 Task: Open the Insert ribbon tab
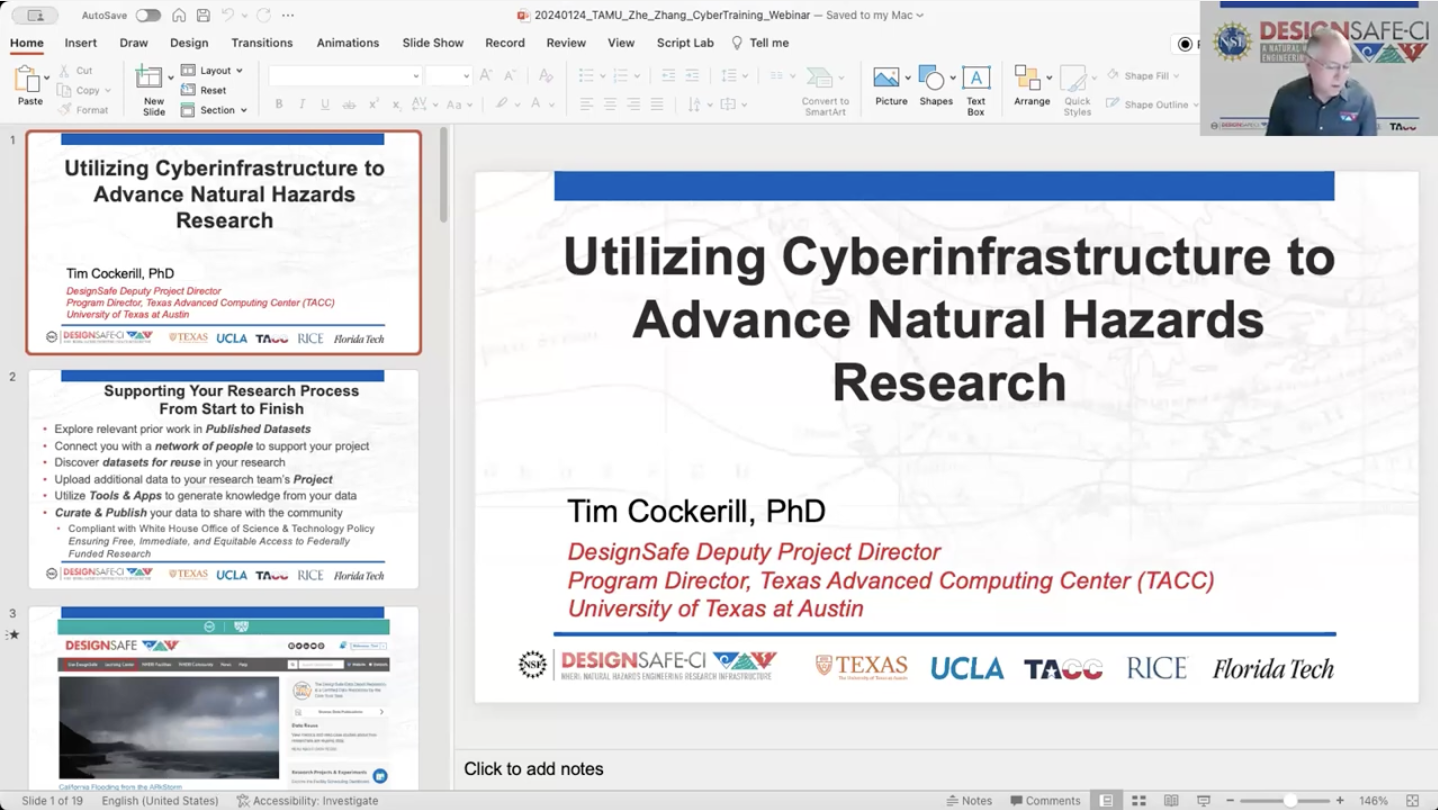pyautogui.click(x=81, y=43)
